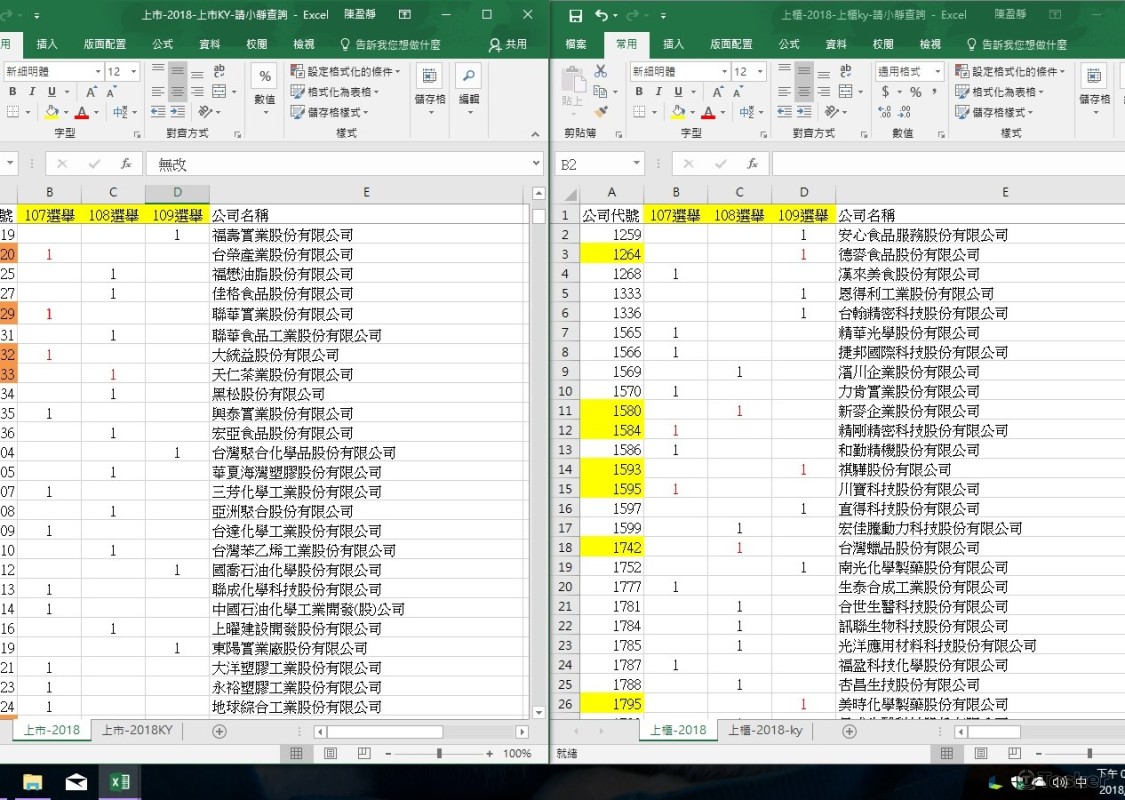Select the Cut (scissors) tool
This screenshot has height=800, width=1125.
(601, 72)
